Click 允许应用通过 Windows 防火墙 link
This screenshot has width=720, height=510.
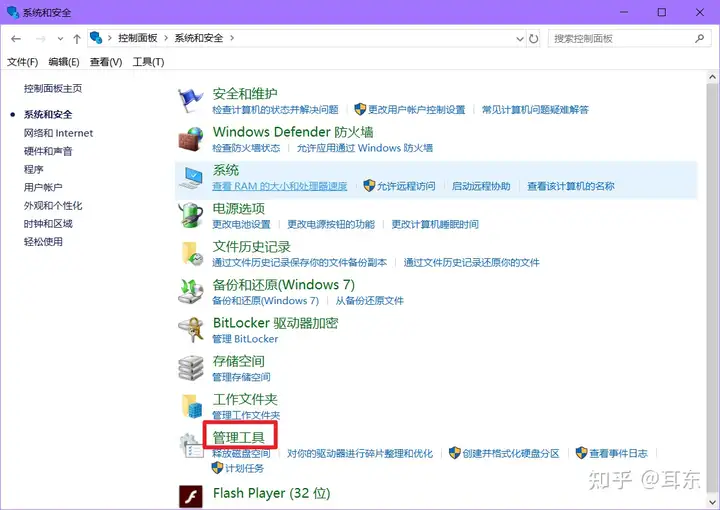click(365, 148)
